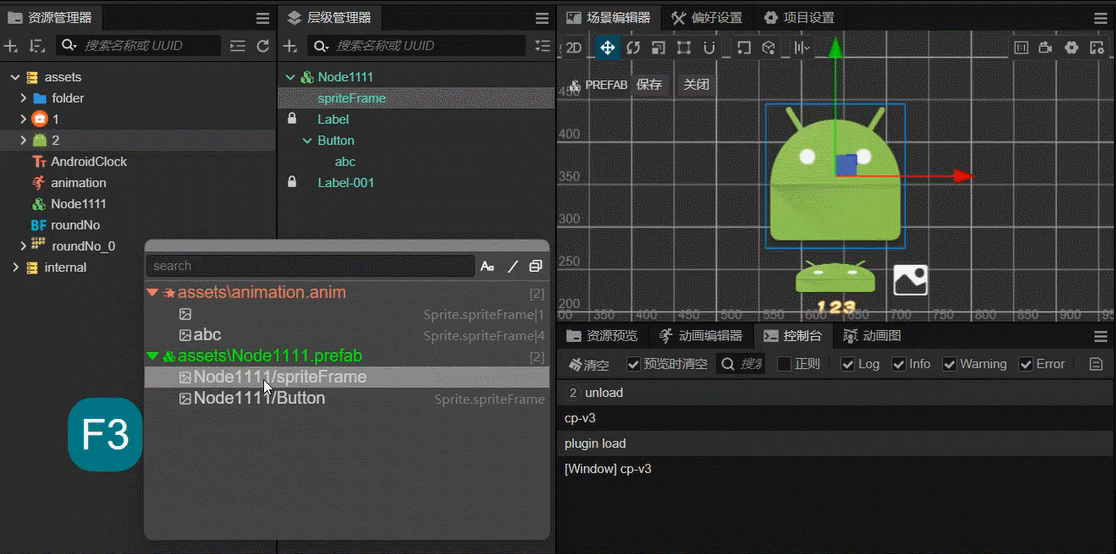This screenshot has width=1116, height=554.
Task: Clear the console output
Action: click(x=589, y=365)
